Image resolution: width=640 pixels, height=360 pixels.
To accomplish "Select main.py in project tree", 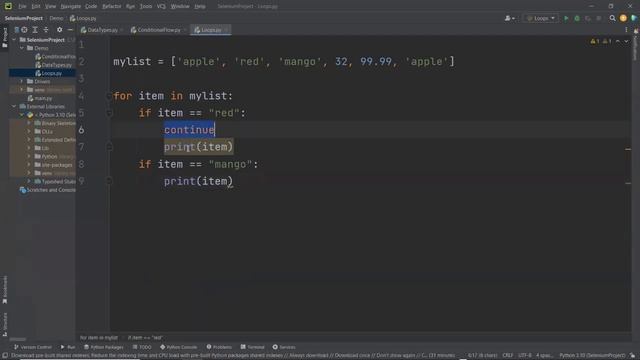I will (x=40, y=98).
